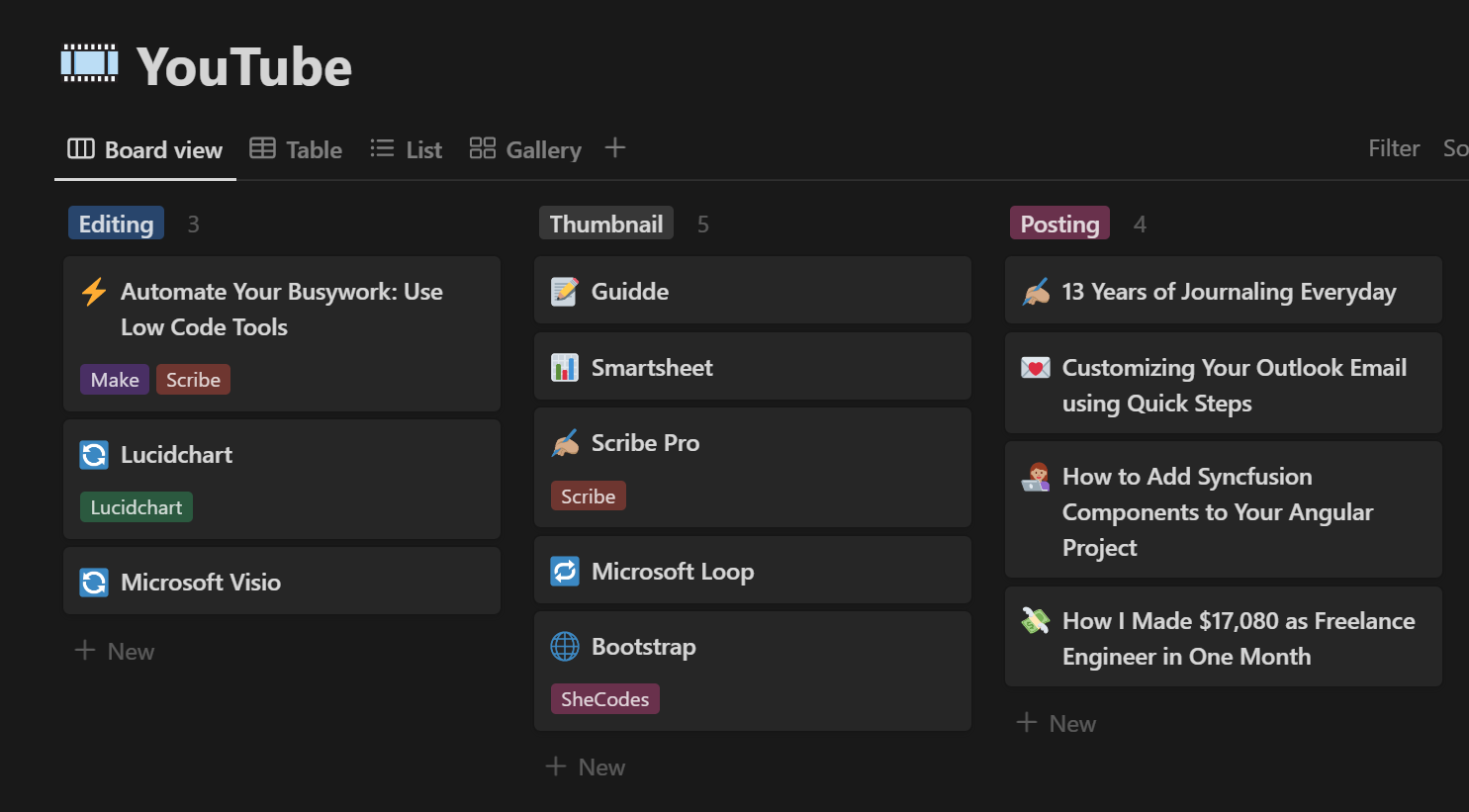
Task: Click the YouTube page title
Action: [244, 66]
